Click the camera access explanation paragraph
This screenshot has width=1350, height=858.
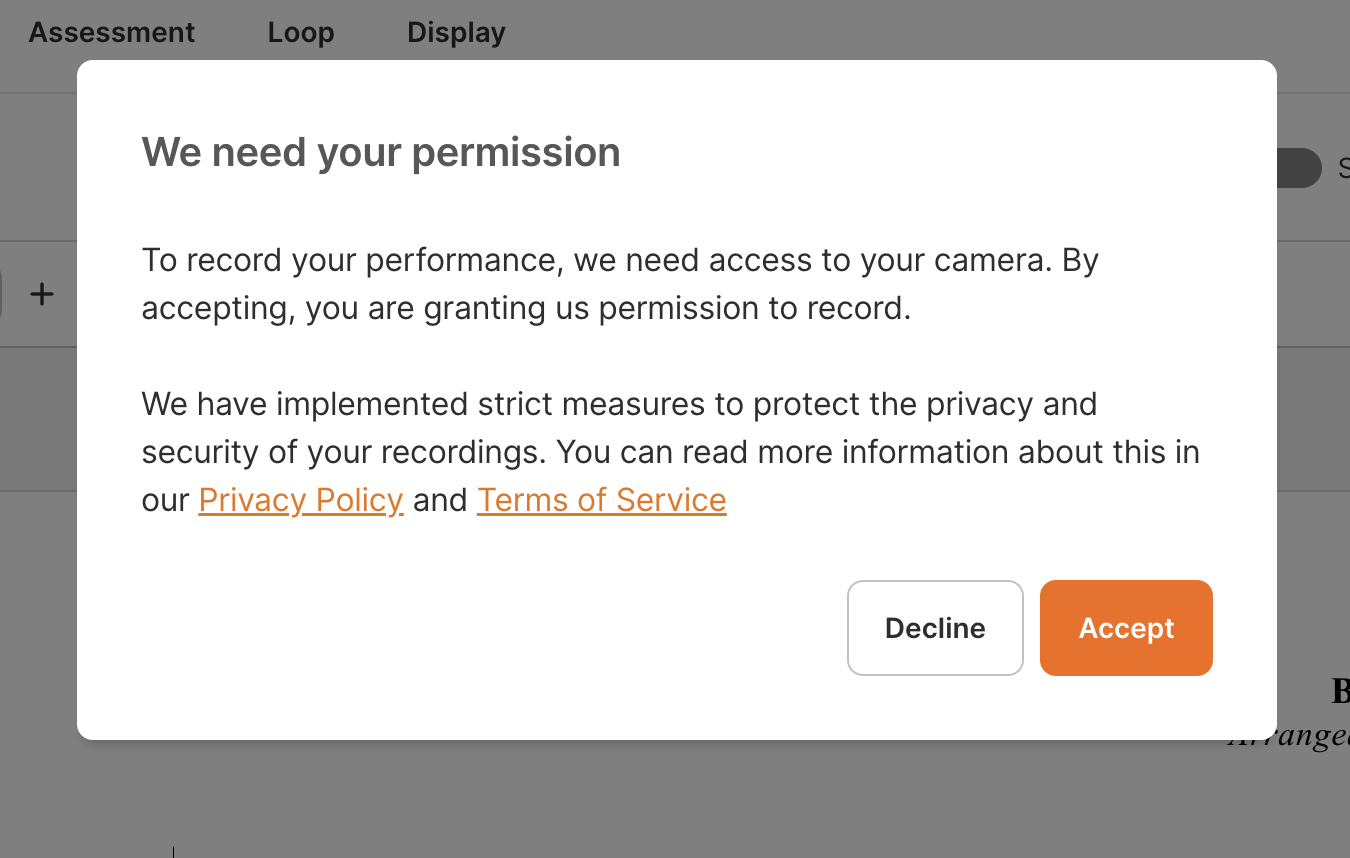620,284
